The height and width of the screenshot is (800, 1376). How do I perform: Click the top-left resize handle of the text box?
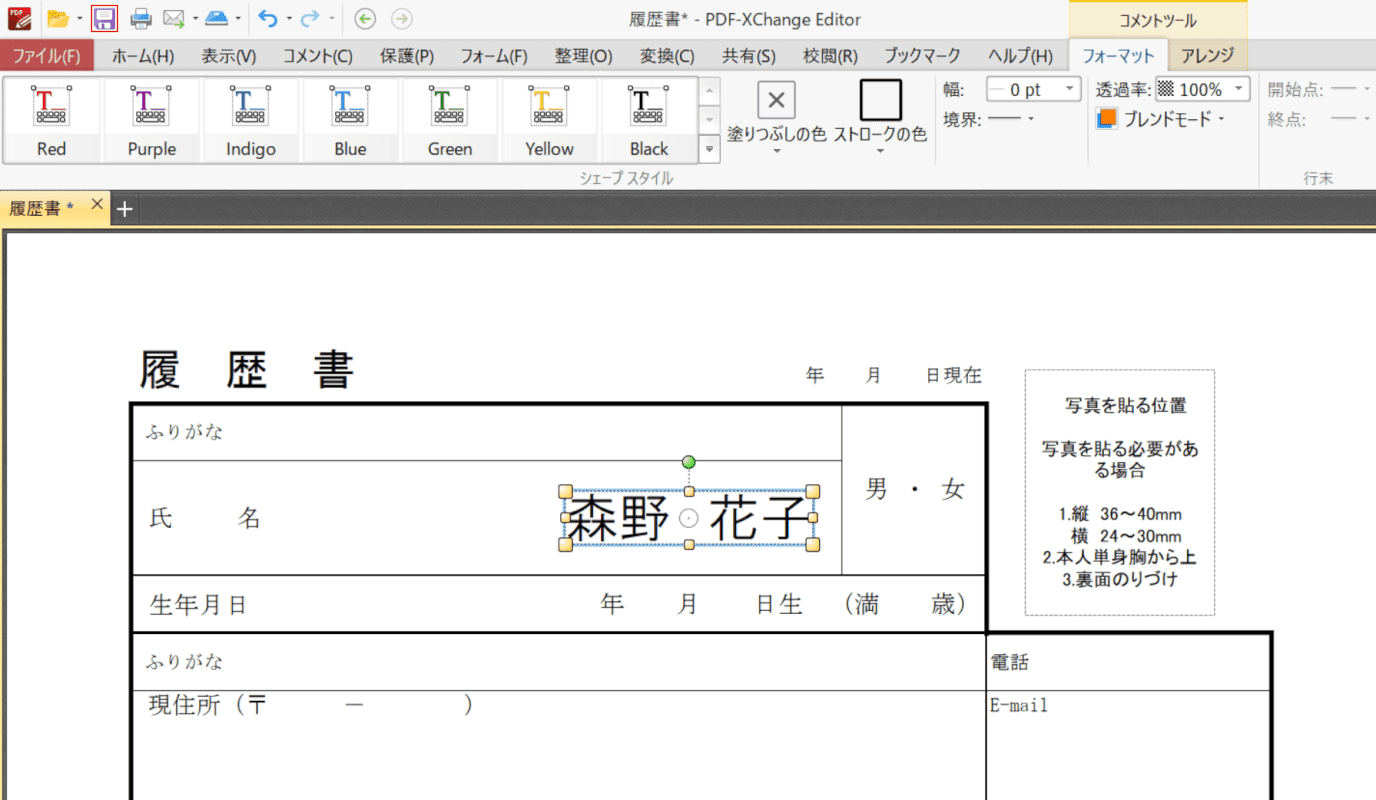pos(565,491)
